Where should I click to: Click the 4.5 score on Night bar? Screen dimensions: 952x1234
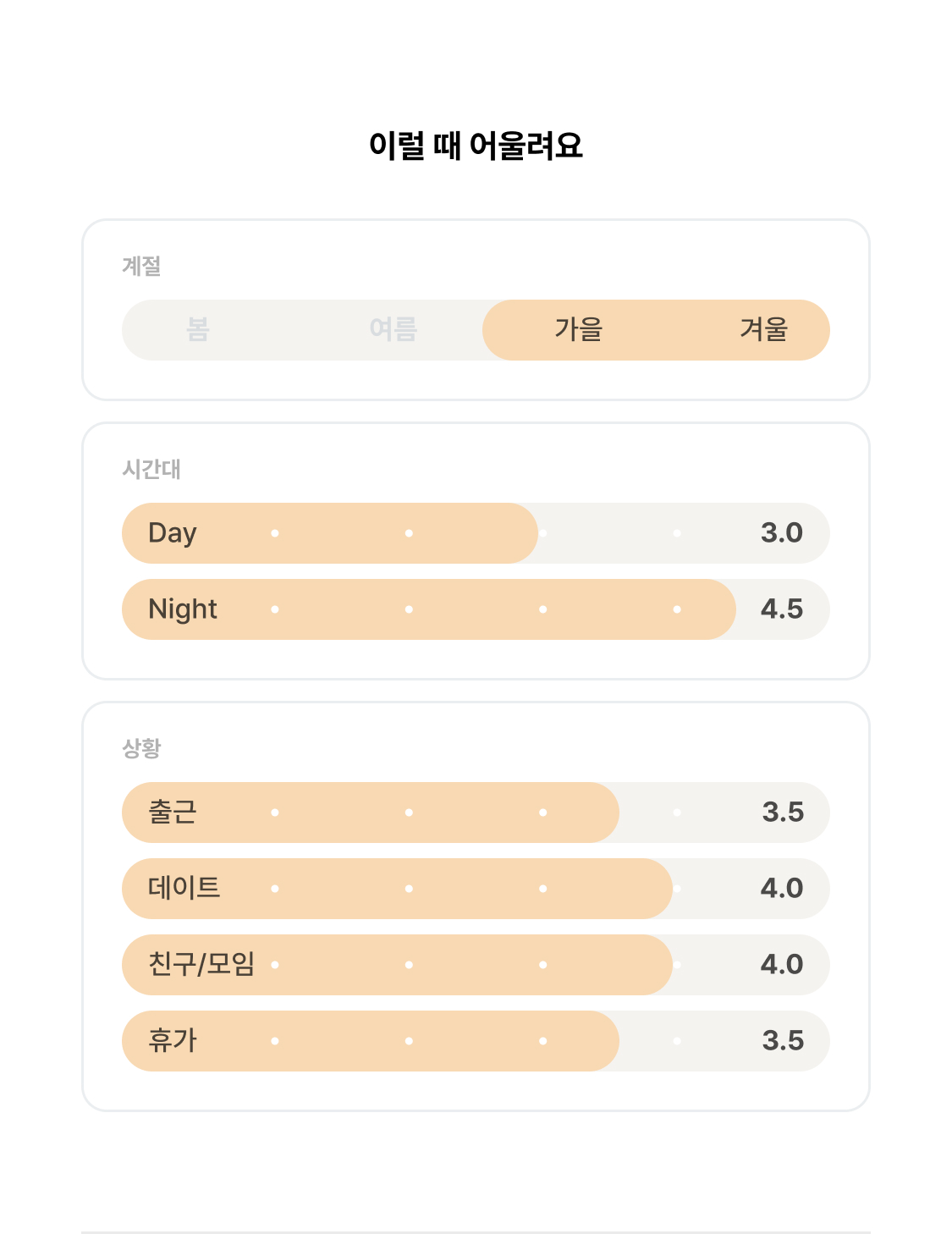click(782, 609)
